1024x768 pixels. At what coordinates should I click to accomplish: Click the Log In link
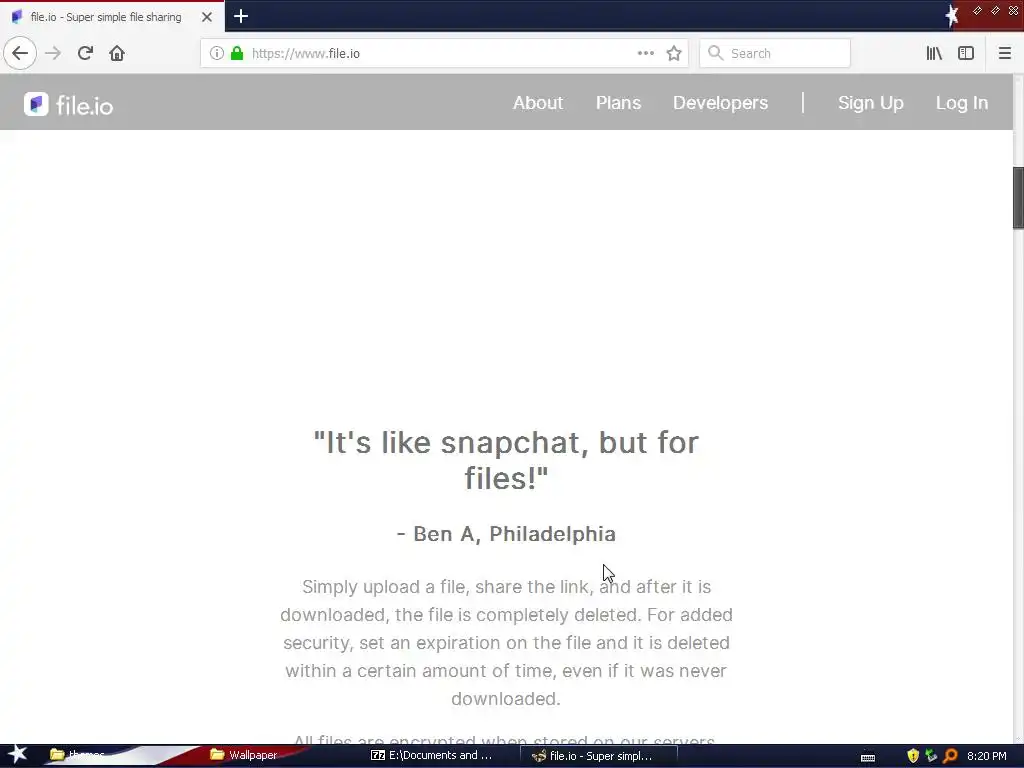(961, 103)
